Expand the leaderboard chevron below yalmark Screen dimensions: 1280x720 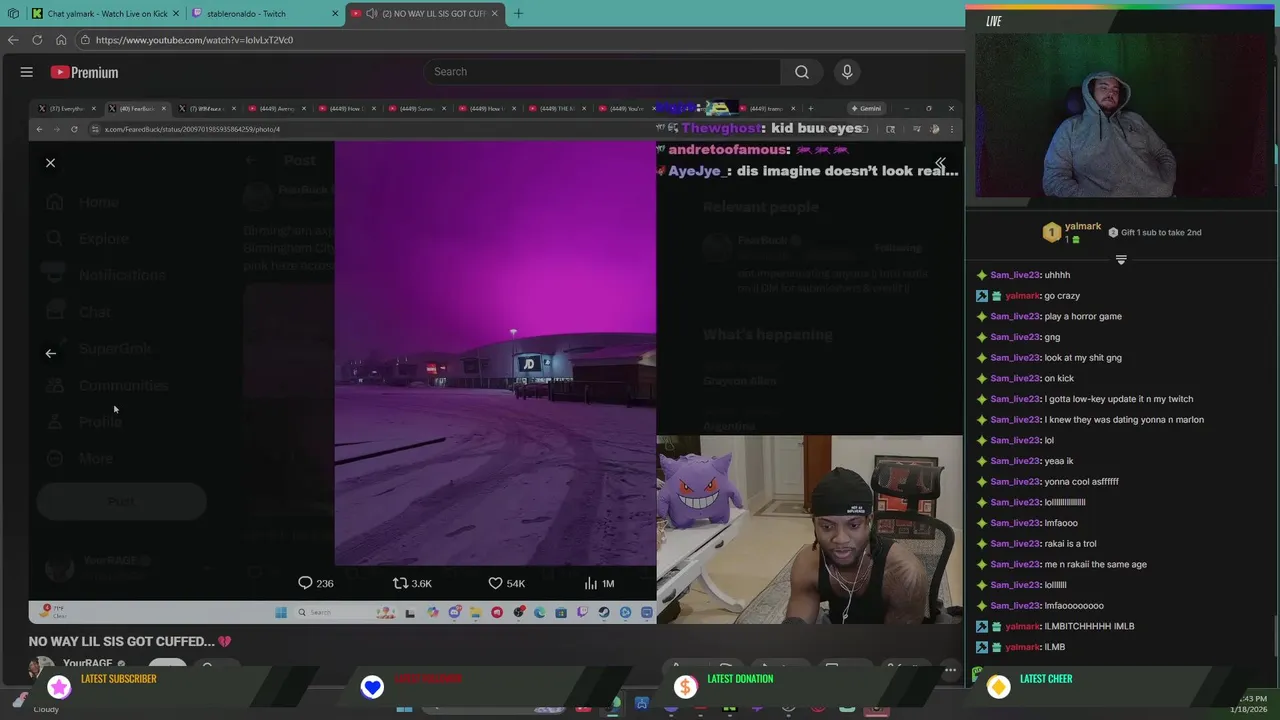point(1121,260)
